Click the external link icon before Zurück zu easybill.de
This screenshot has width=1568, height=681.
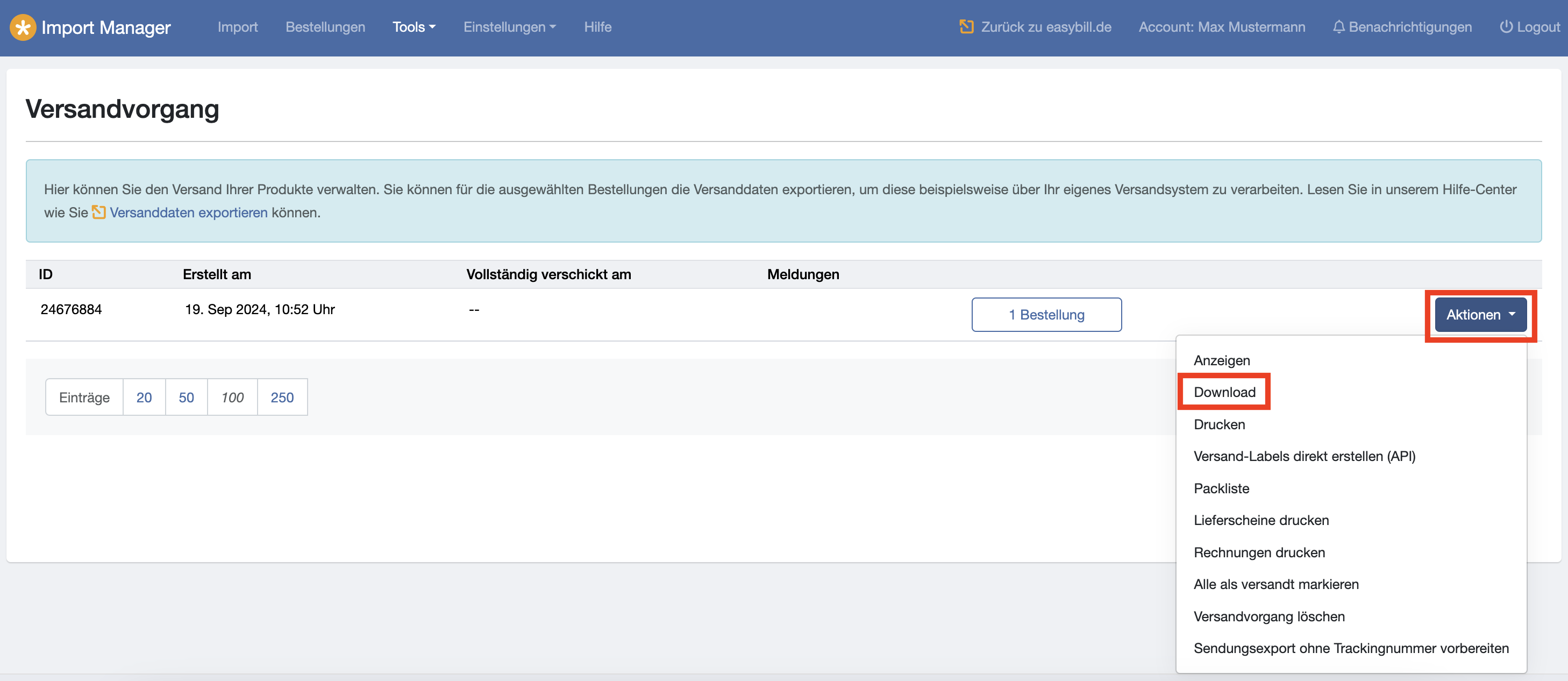[966, 27]
